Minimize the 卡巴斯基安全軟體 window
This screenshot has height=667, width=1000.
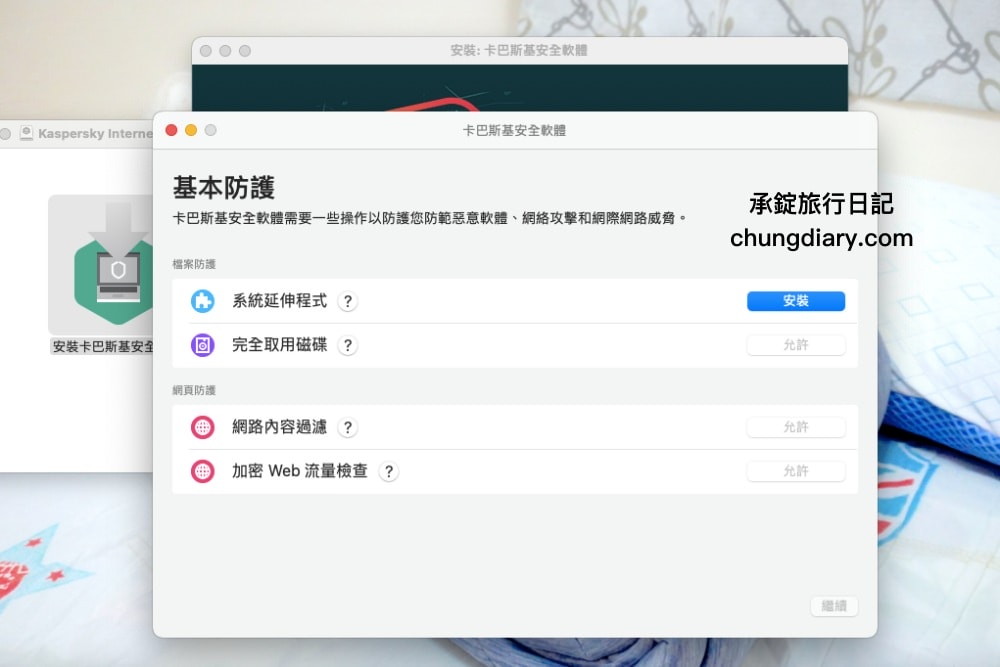point(190,130)
